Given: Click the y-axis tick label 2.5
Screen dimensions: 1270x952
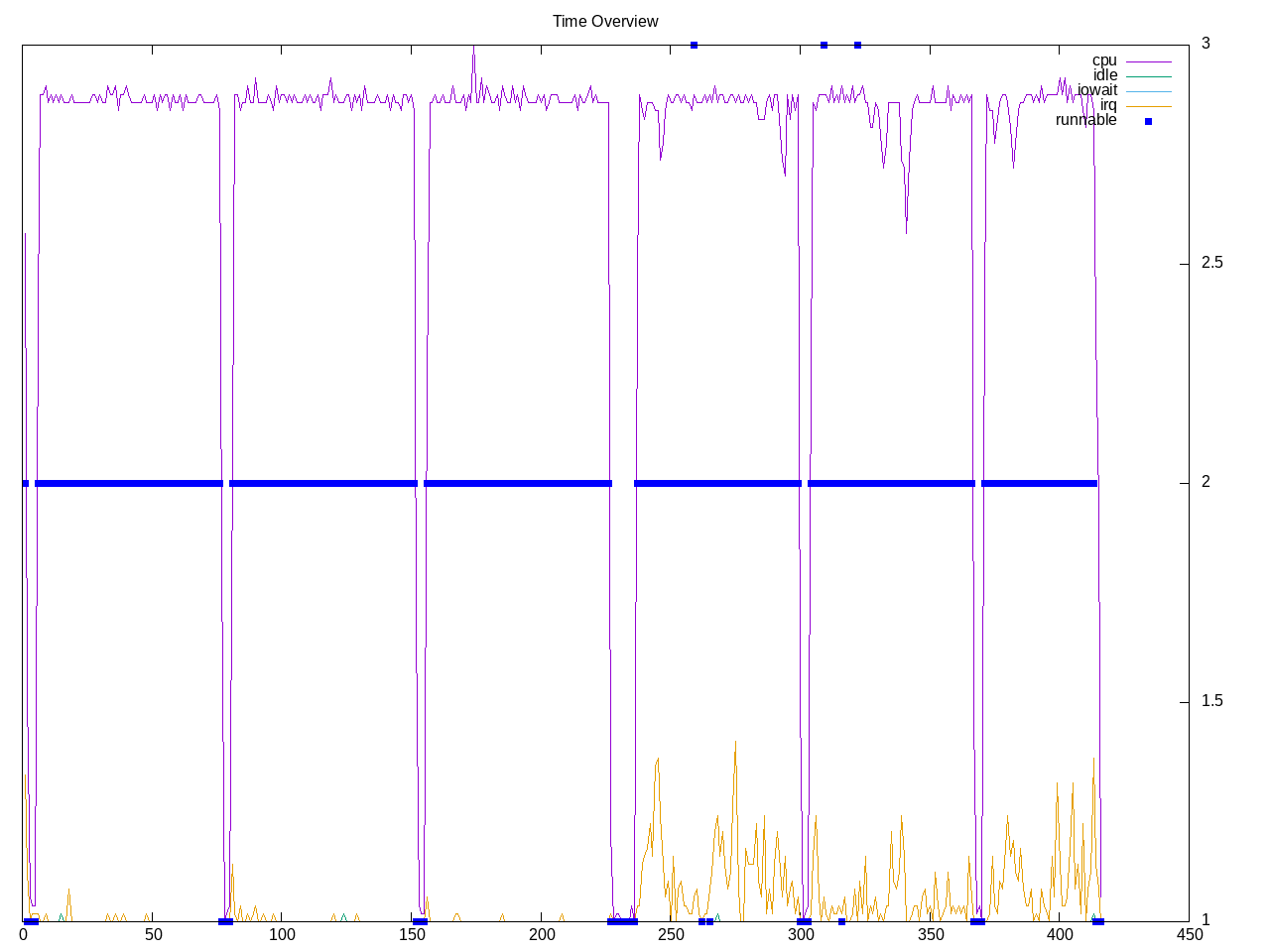Looking at the screenshot, I should (1211, 263).
